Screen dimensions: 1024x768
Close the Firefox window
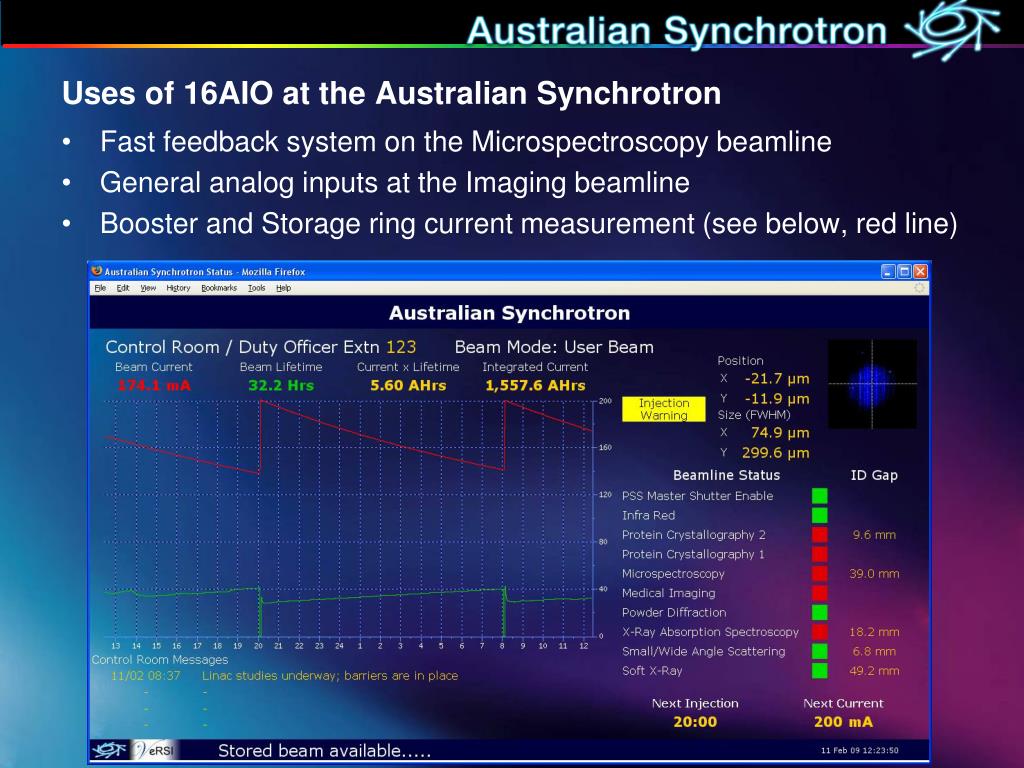[x=920, y=272]
